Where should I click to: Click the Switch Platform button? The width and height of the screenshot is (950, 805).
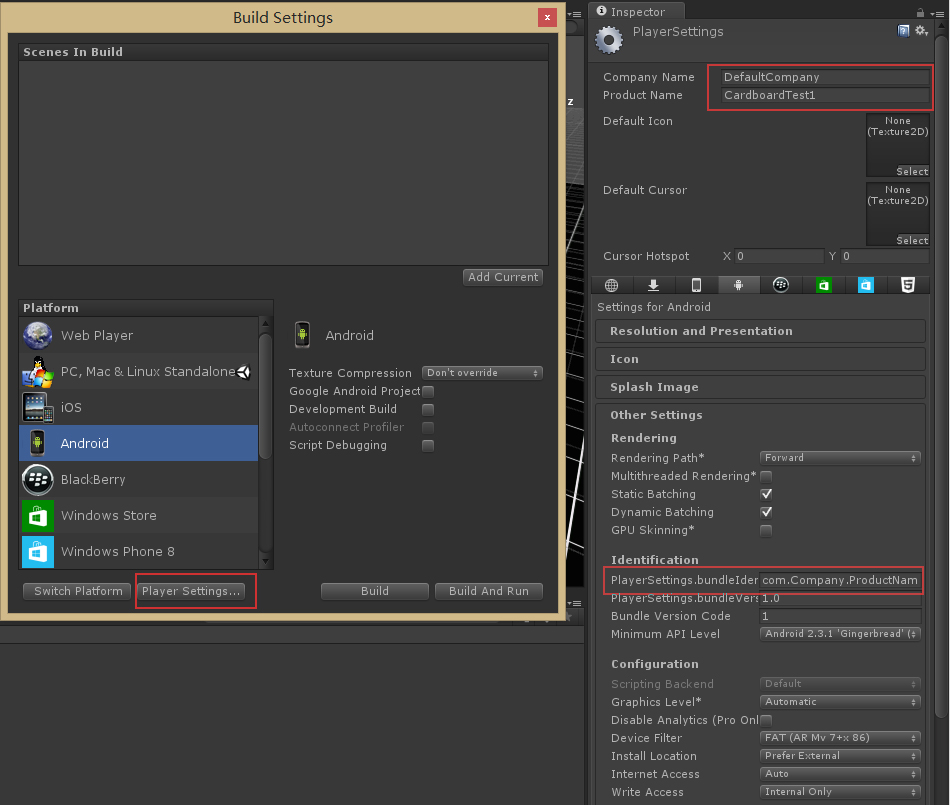pyautogui.click(x=78, y=591)
